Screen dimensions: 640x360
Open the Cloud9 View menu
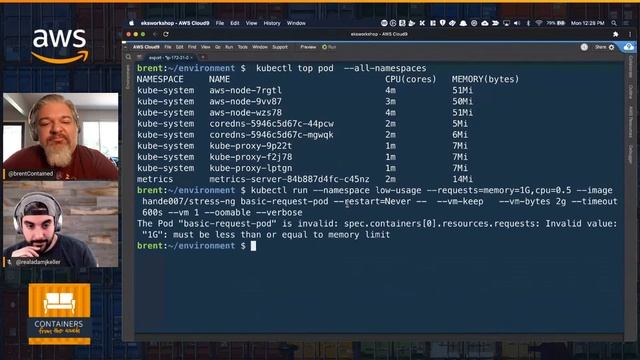[205, 47]
